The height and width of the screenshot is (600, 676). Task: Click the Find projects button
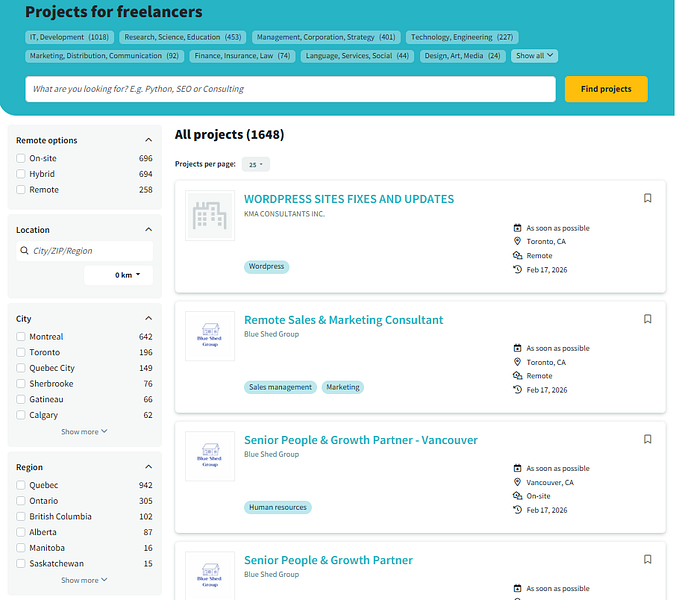606,89
